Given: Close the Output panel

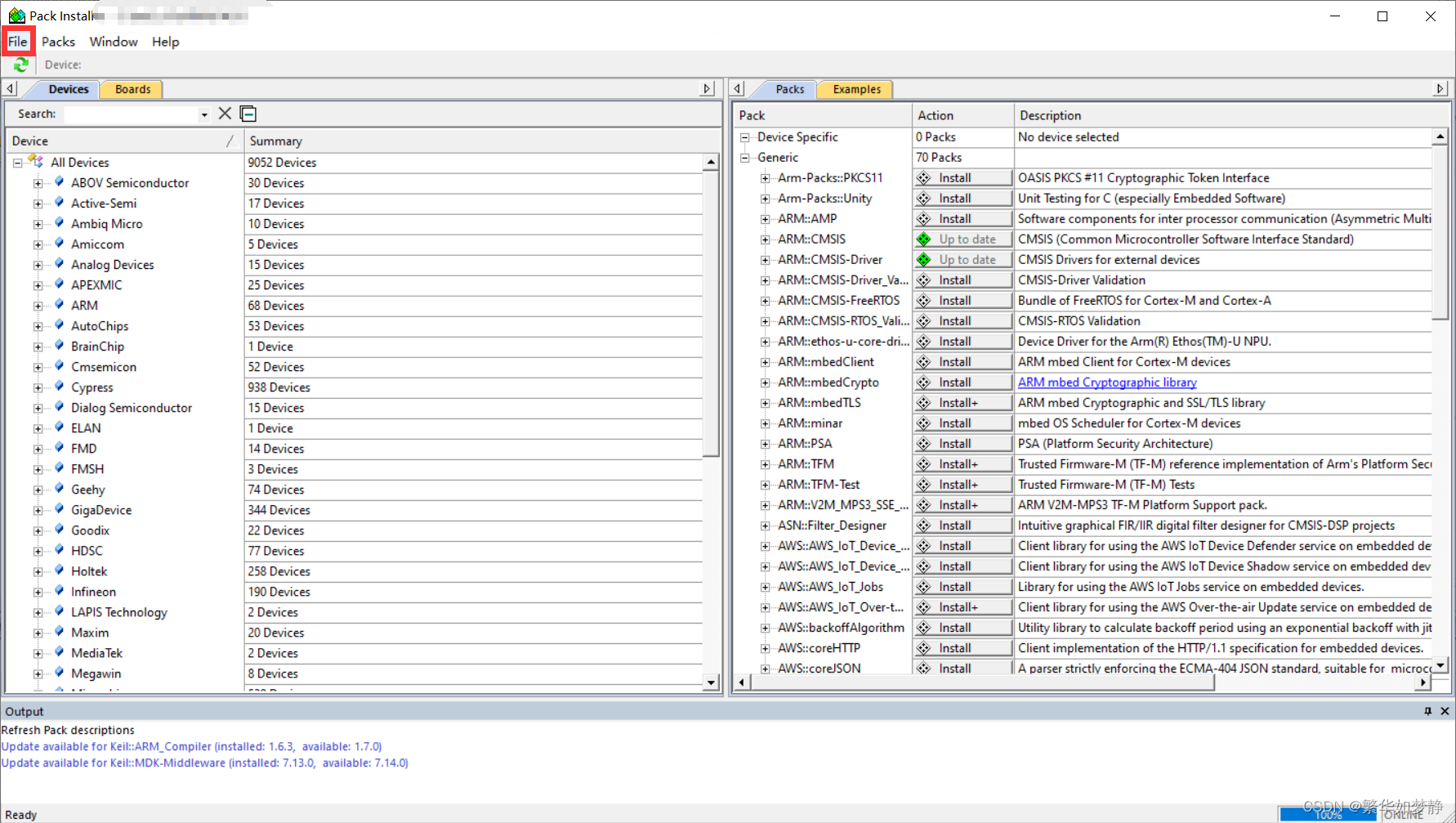Looking at the screenshot, I should coord(1445,711).
